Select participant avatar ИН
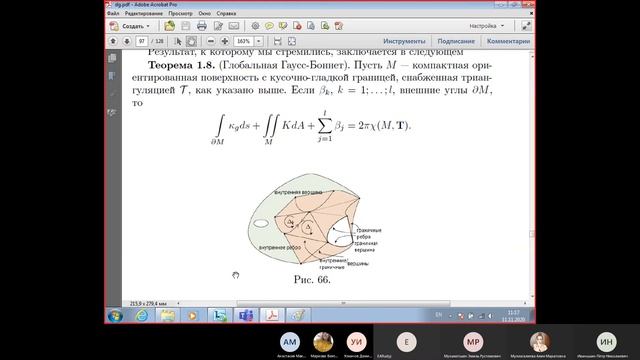The image size is (640, 360). point(607,342)
